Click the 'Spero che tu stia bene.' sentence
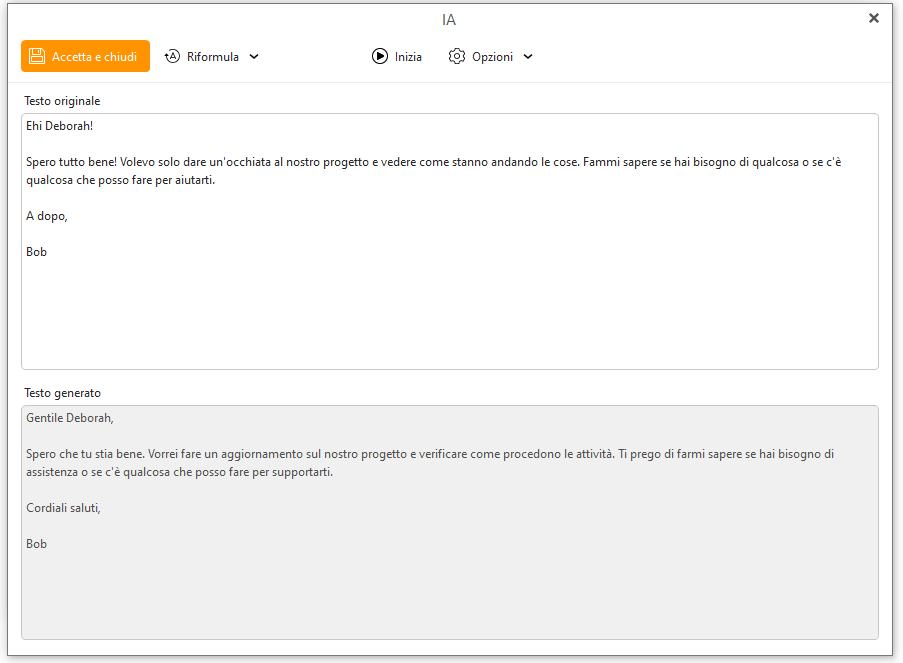903x663 pixels. [85, 454]
